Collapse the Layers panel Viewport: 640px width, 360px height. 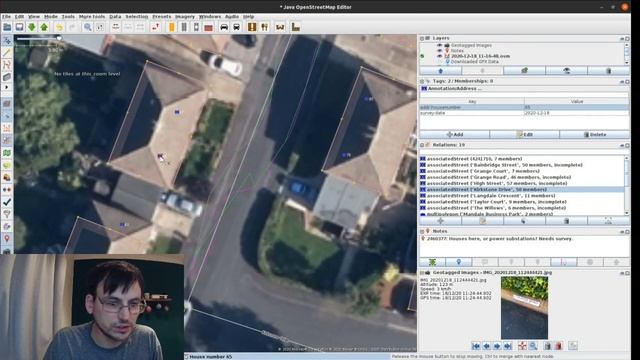pos(422,38)
